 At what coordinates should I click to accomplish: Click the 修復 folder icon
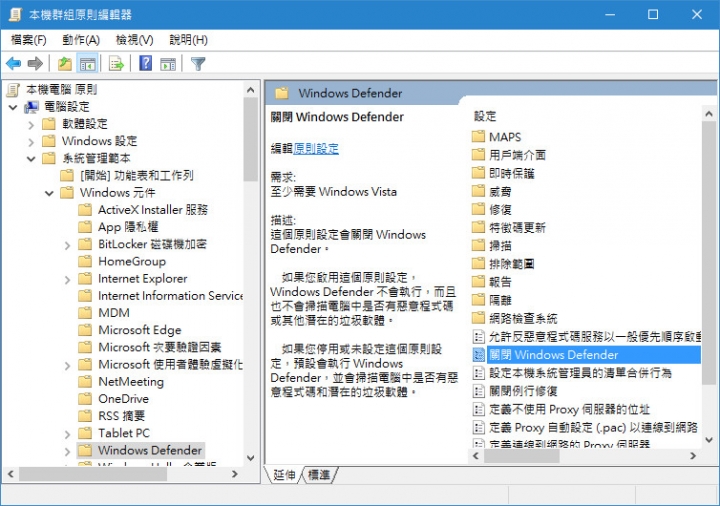[x=478, y=209]
